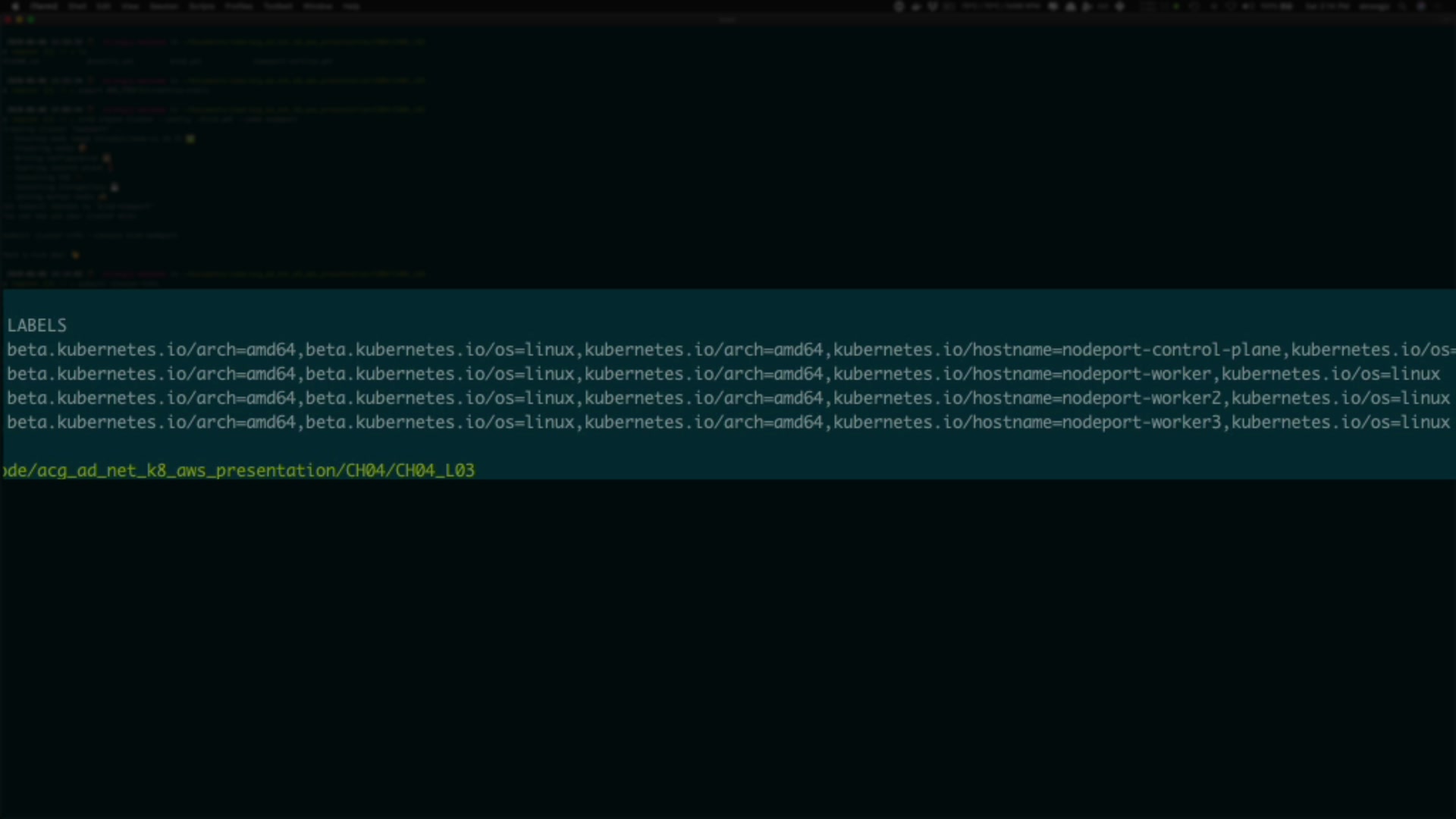Open the Scripts menu

pyautogui.click(x=202, y=6)
